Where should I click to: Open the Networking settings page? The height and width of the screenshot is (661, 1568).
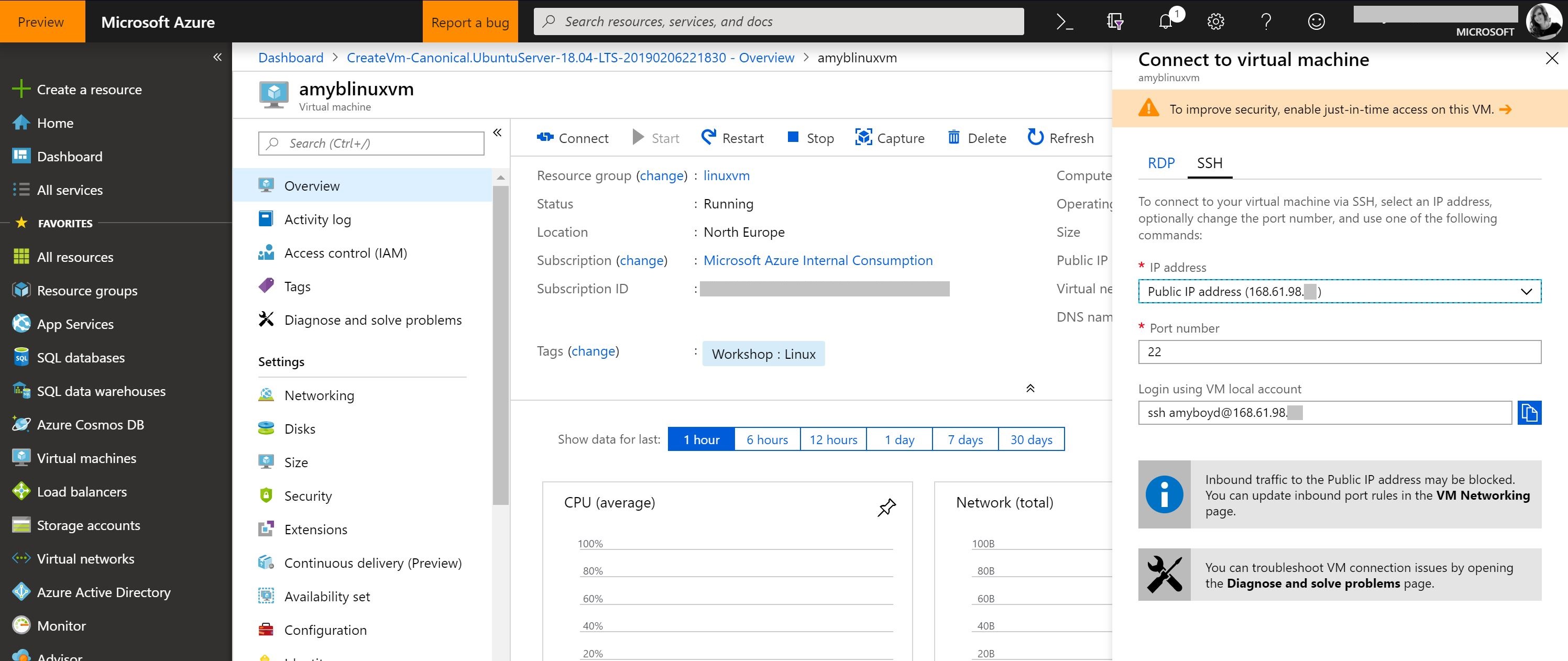click(x=319, y=394)
